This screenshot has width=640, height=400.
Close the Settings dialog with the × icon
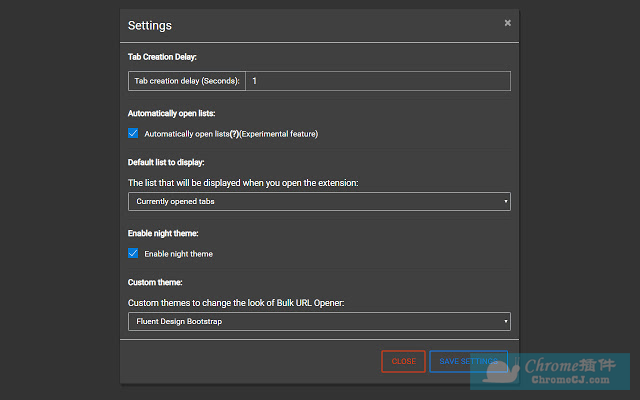[507, 23]
